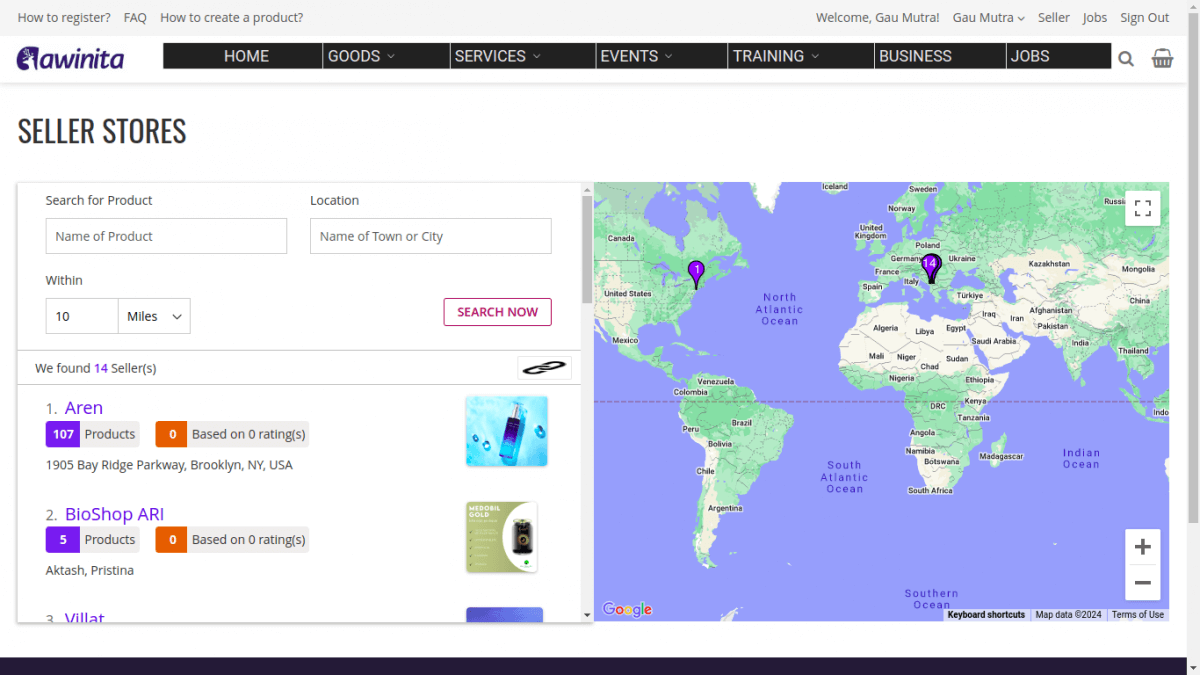
Task: Click the chain link icon above seller list
Action: pyautogui.click(x=544, y=368)
